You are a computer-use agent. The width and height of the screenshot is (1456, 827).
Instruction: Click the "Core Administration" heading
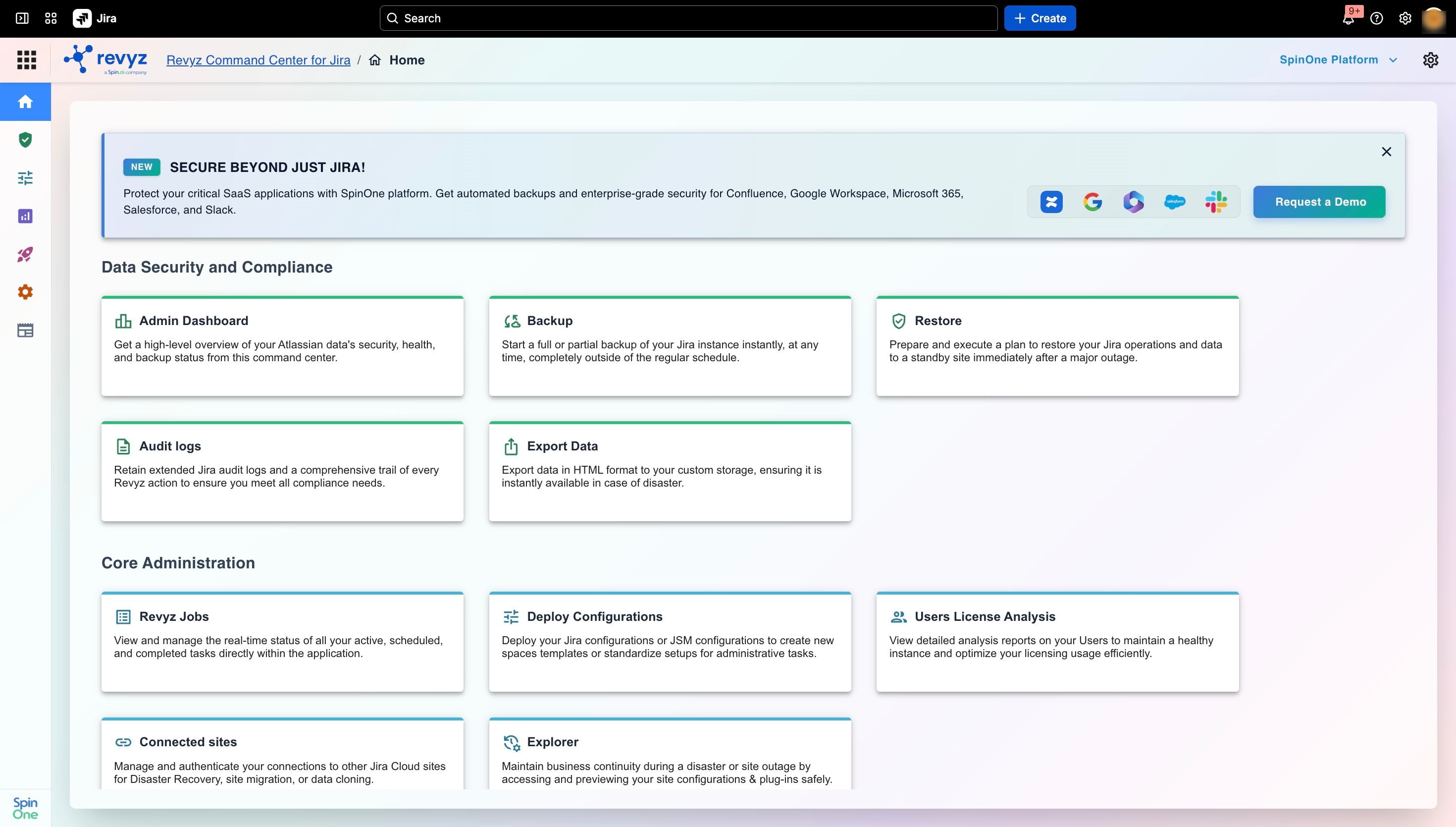coord(178,563)
